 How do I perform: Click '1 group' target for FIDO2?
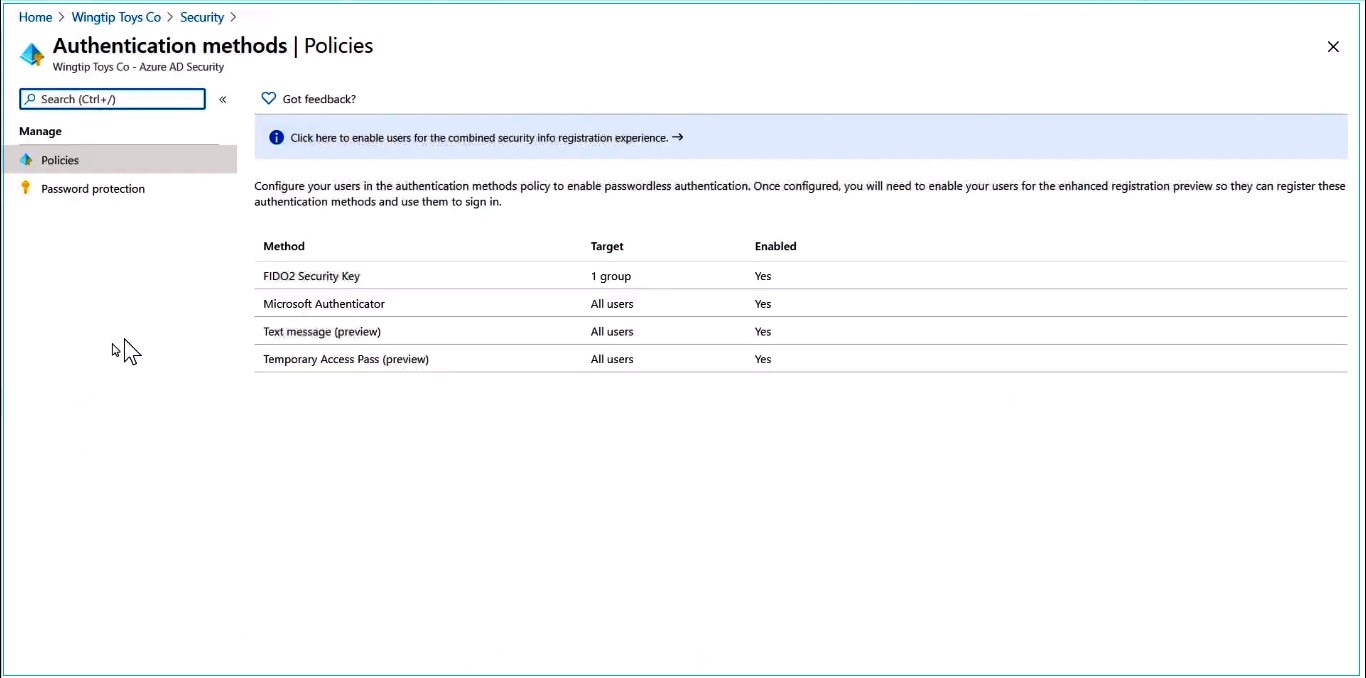611,276
